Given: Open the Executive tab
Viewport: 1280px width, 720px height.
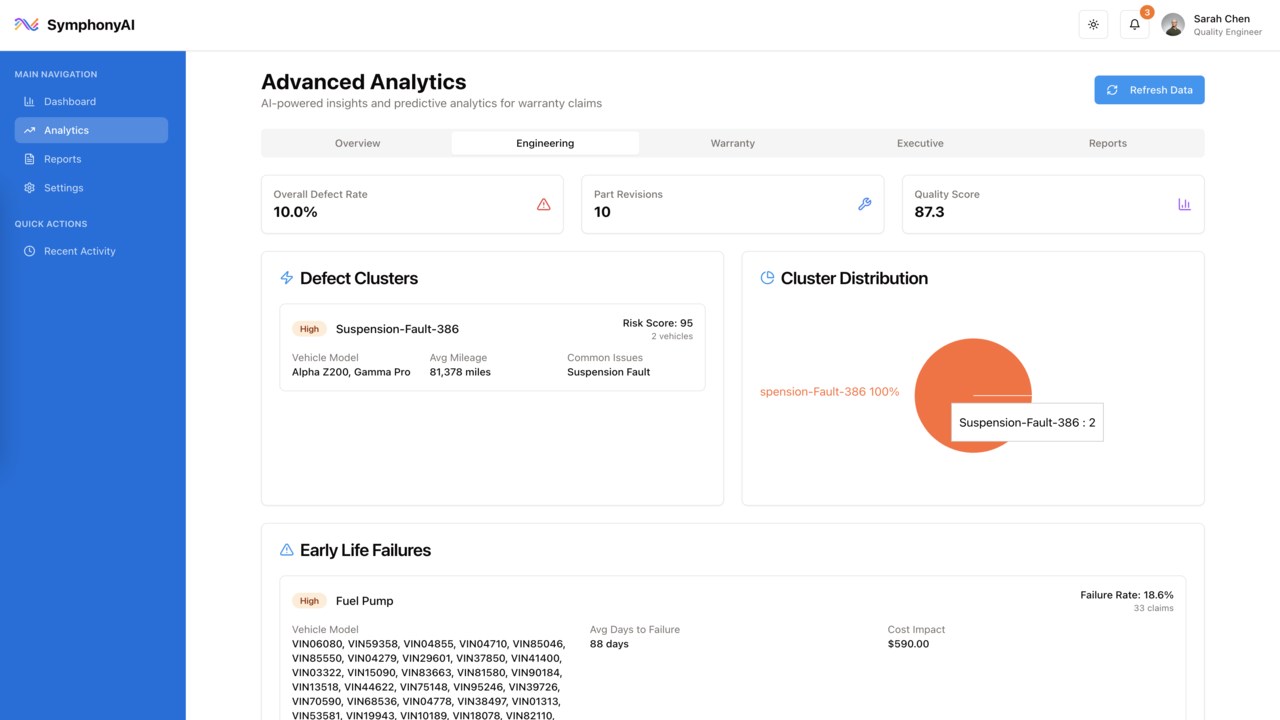Looking at the screenshot, I should pos(920,143).
